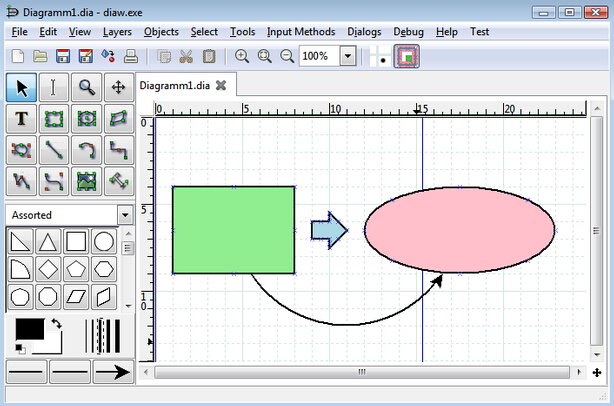Click the Zoom in icon
614x406 pixels.
pos(242,56)
